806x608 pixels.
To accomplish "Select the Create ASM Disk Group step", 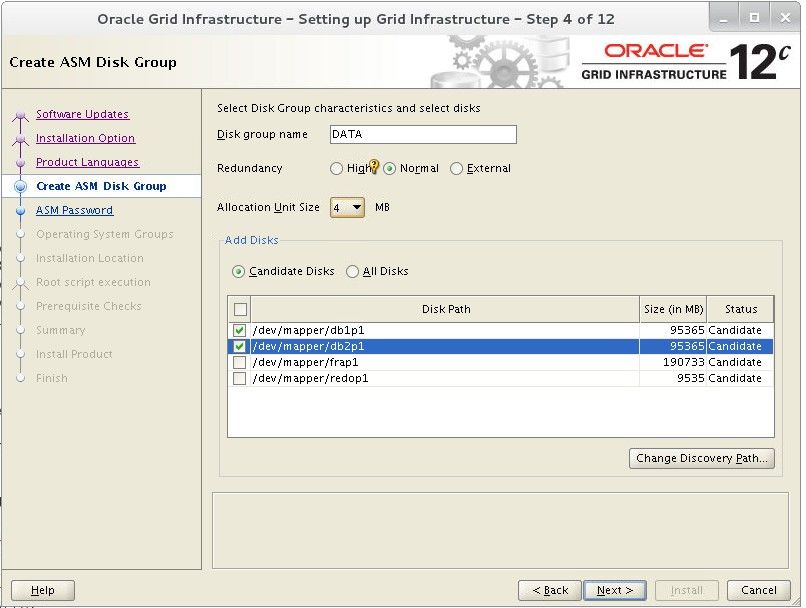I will coord(101,186).
